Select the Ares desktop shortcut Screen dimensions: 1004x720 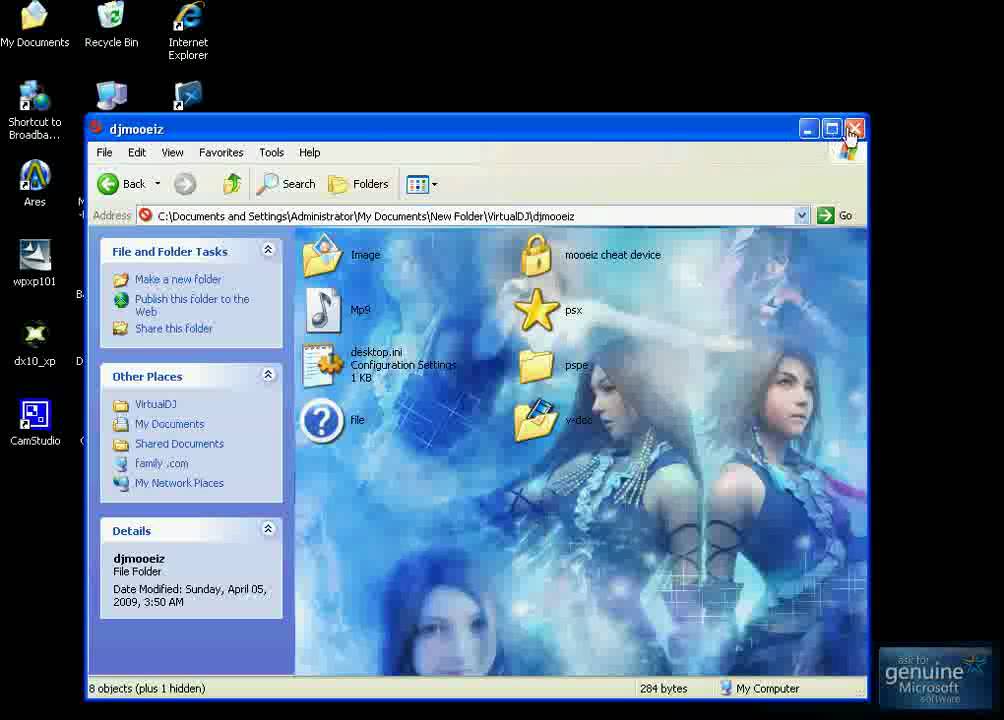[35, 184]
